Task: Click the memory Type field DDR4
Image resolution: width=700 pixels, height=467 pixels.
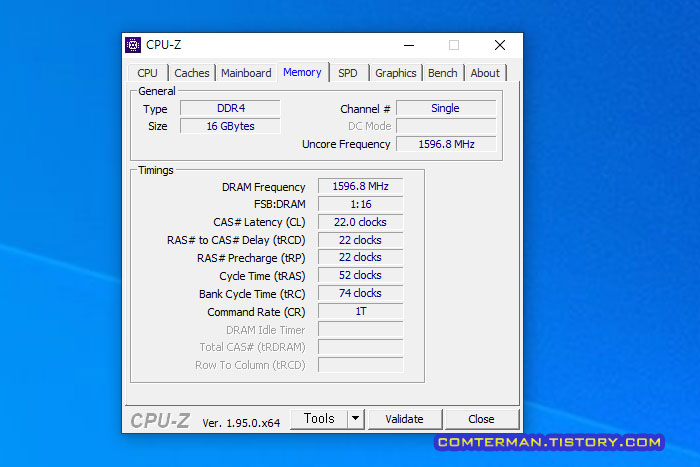Action: (x=230, y=108)
